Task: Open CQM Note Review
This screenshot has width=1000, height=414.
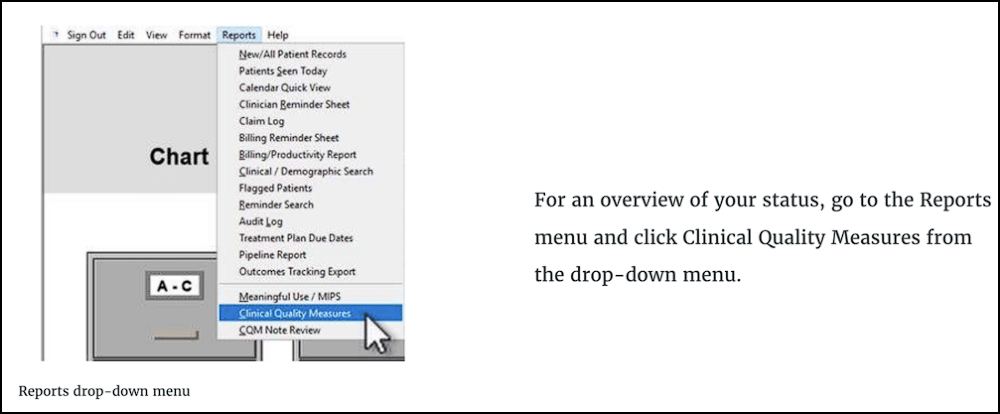Action: [280, 330]
